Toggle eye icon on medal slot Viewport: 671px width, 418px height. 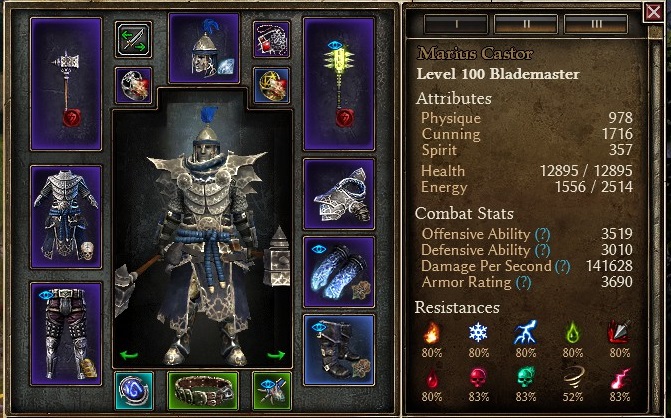268,384
